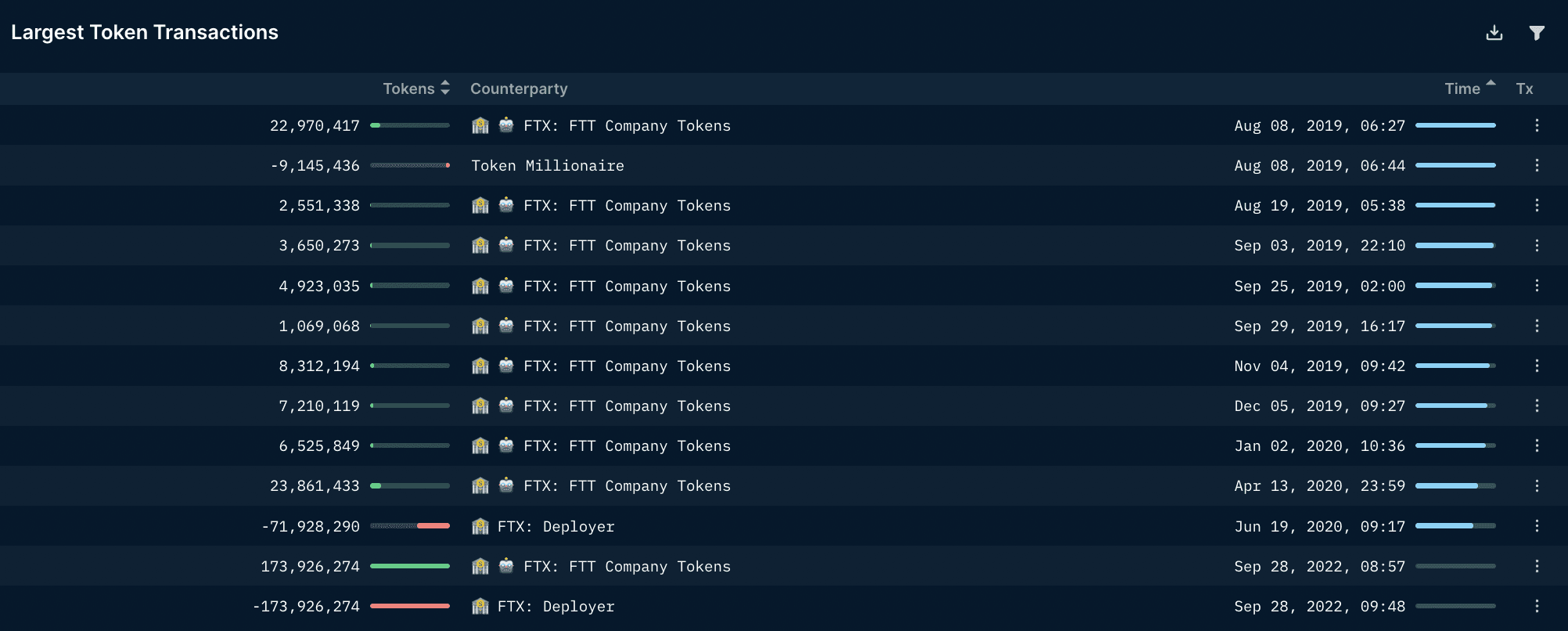
Task: Open the transaction menu for Nov 04, 2019, 09:42
Action: (x=1537, y=366)
